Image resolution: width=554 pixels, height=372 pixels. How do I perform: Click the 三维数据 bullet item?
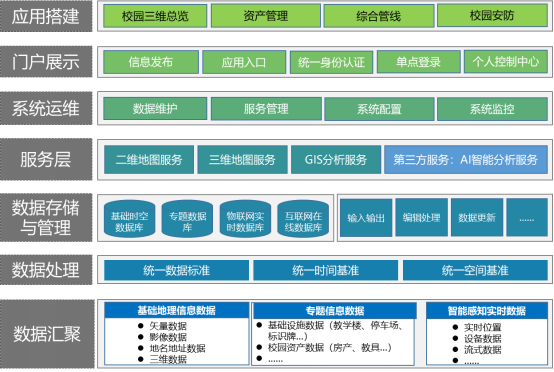162,359
